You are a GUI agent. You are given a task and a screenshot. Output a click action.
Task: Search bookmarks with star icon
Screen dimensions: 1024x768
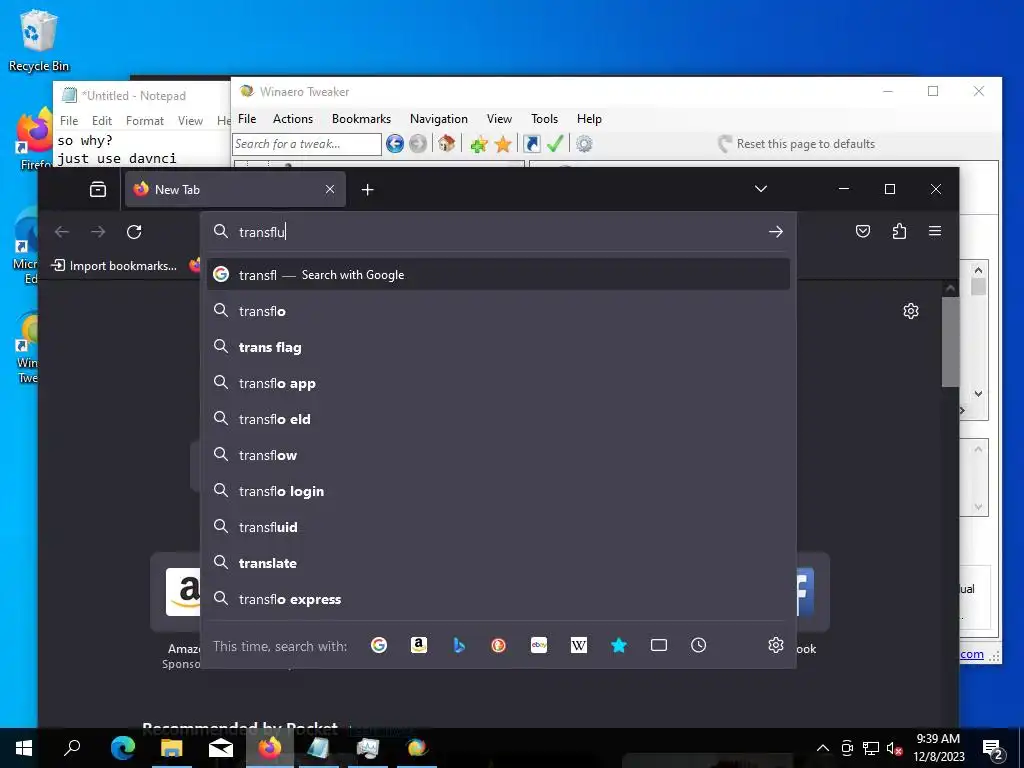[618, 646]
